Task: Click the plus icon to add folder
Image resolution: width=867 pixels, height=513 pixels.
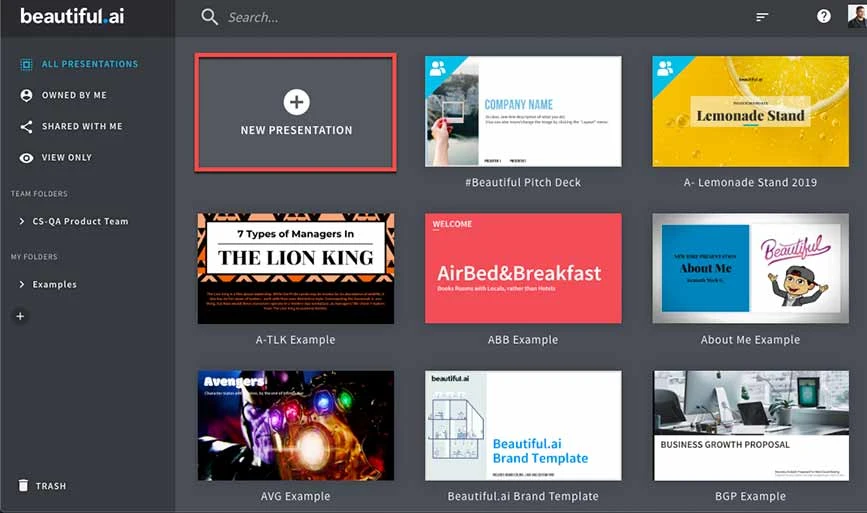Action: tap(20, 316)
